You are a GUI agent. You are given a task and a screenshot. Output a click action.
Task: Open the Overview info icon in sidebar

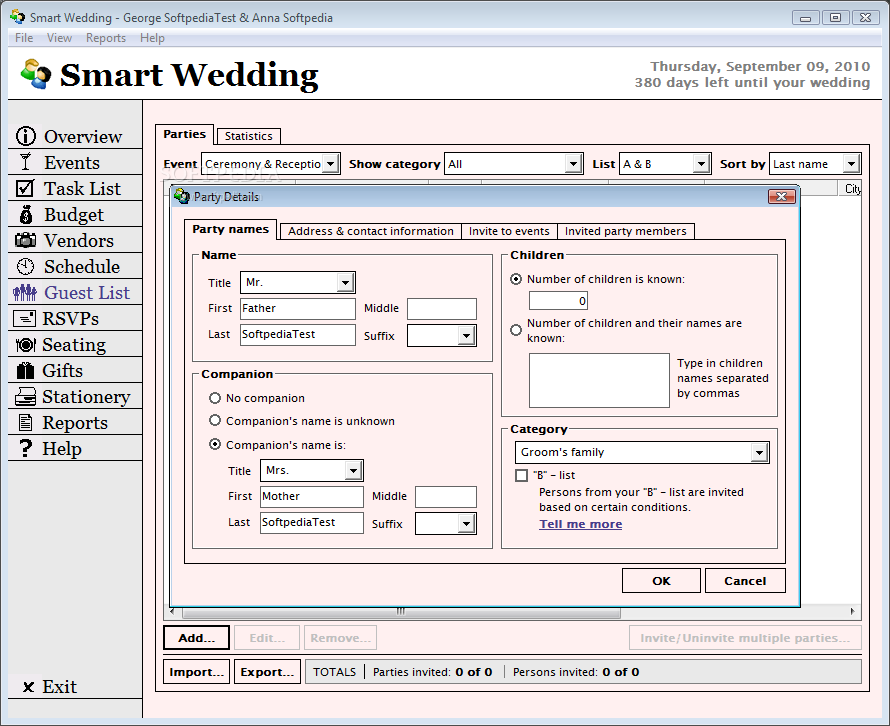coord(26,136)
